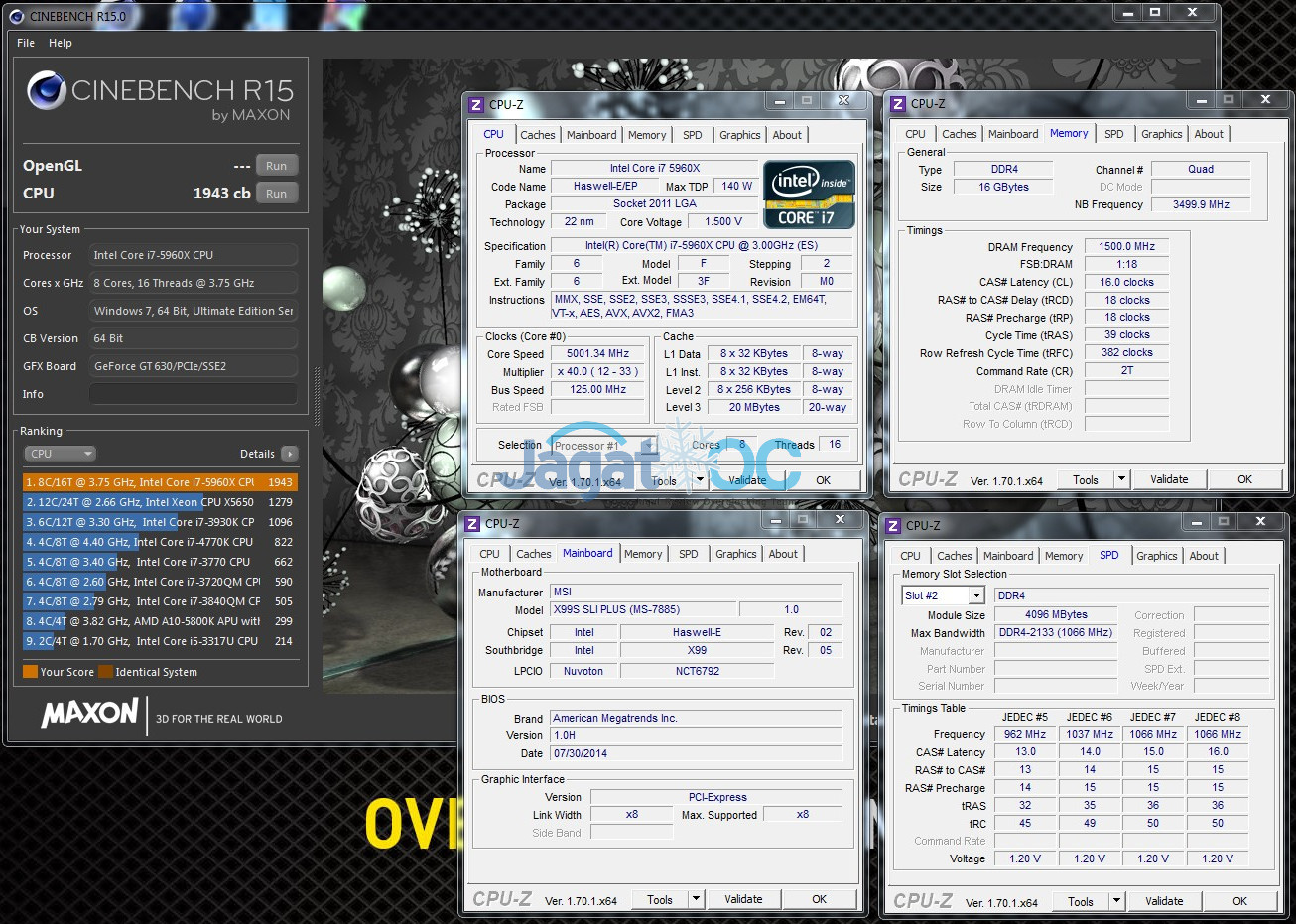
Task: Click Validate in the Mainboard CPU-Z window
Action: click(743, 899)
